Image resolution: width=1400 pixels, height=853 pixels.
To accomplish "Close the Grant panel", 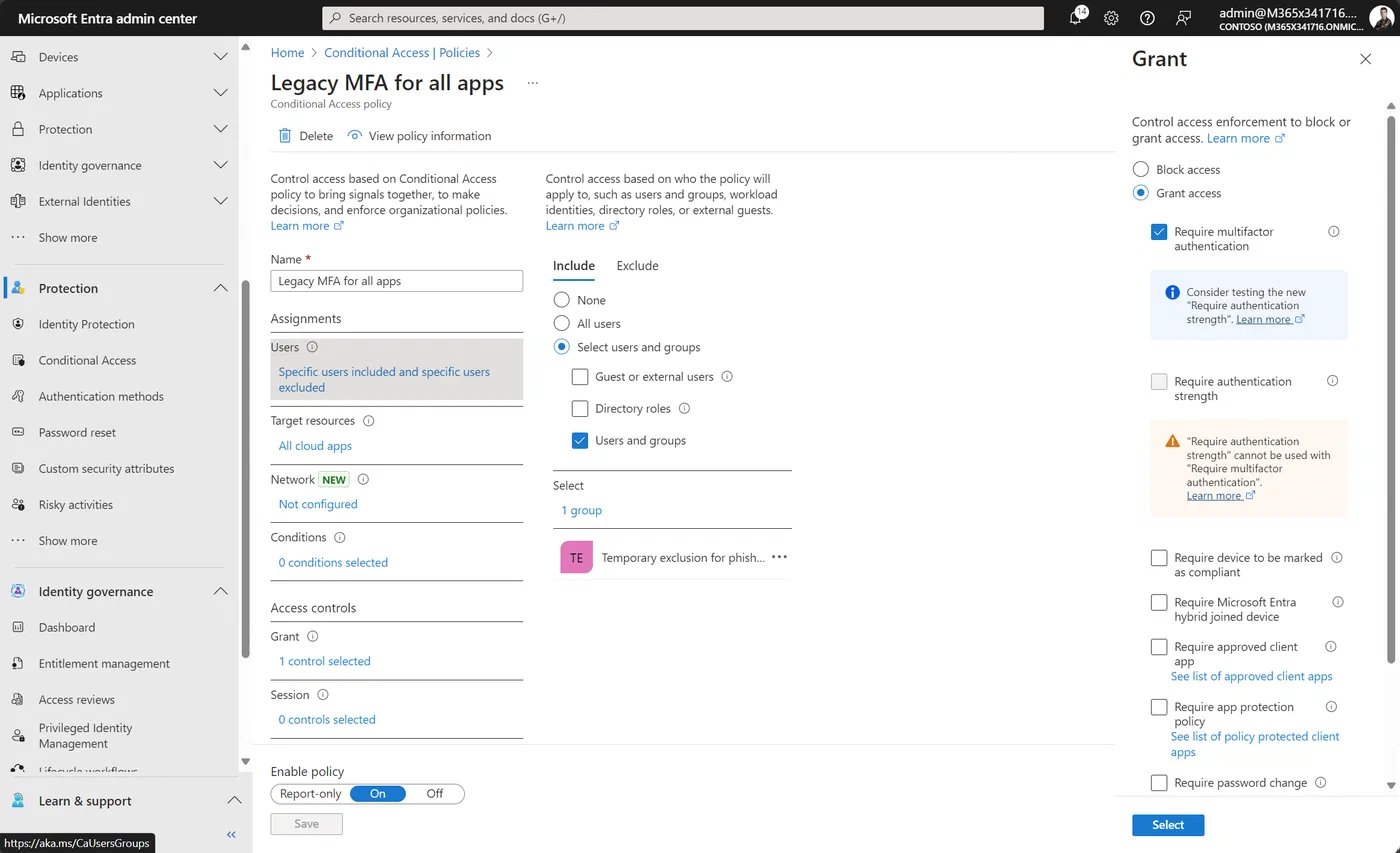I will (1365, 59).
